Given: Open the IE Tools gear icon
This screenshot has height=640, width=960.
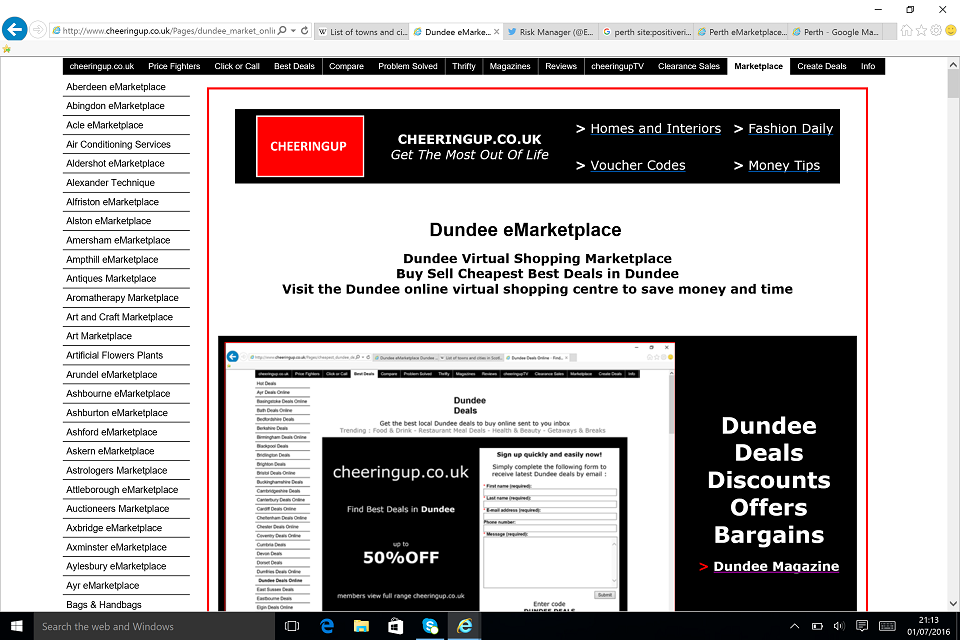Looking at the screenshot, I should pos(936,31).
